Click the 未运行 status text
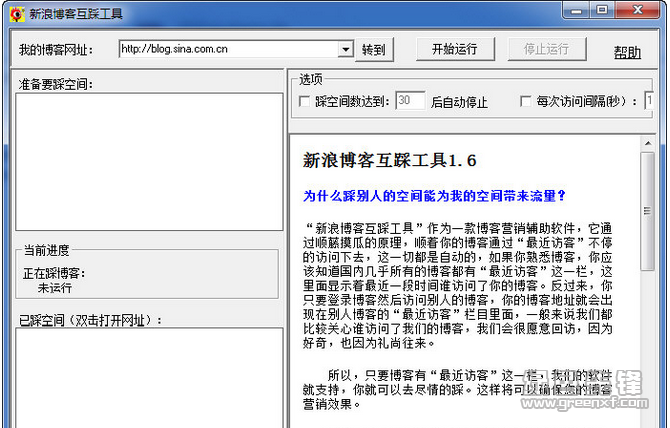670x428 pixels. [55, 288]
